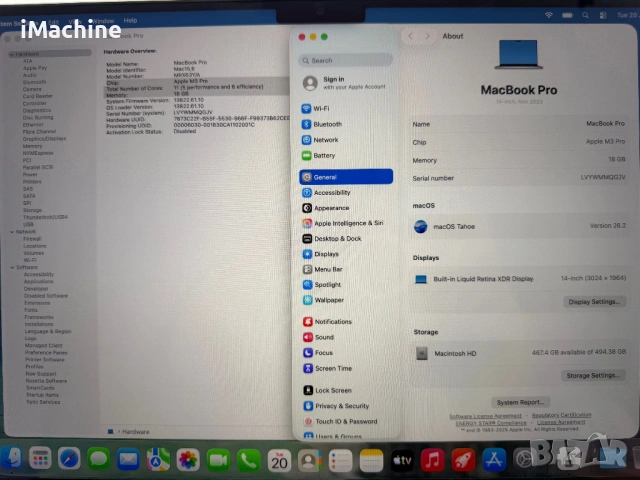
Task: Open Music app from the Dock
Action: click(432, 460)
